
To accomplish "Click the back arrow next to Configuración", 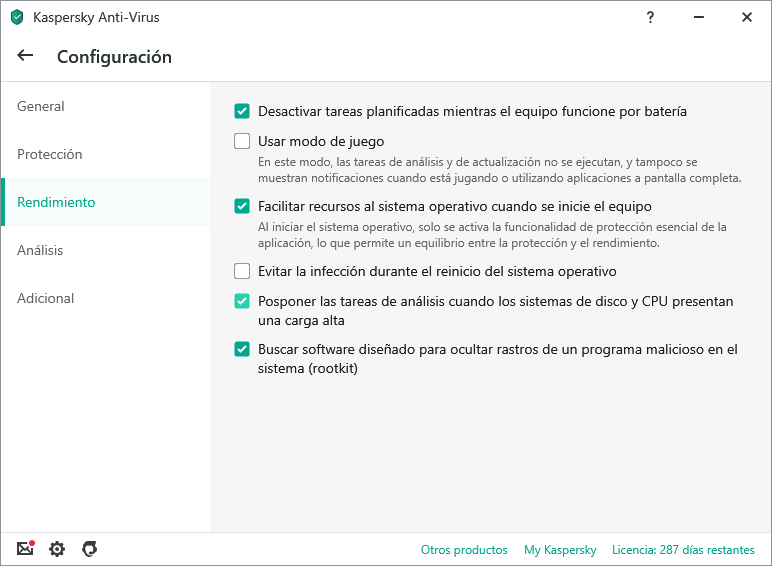I will [x=26, y=56].
